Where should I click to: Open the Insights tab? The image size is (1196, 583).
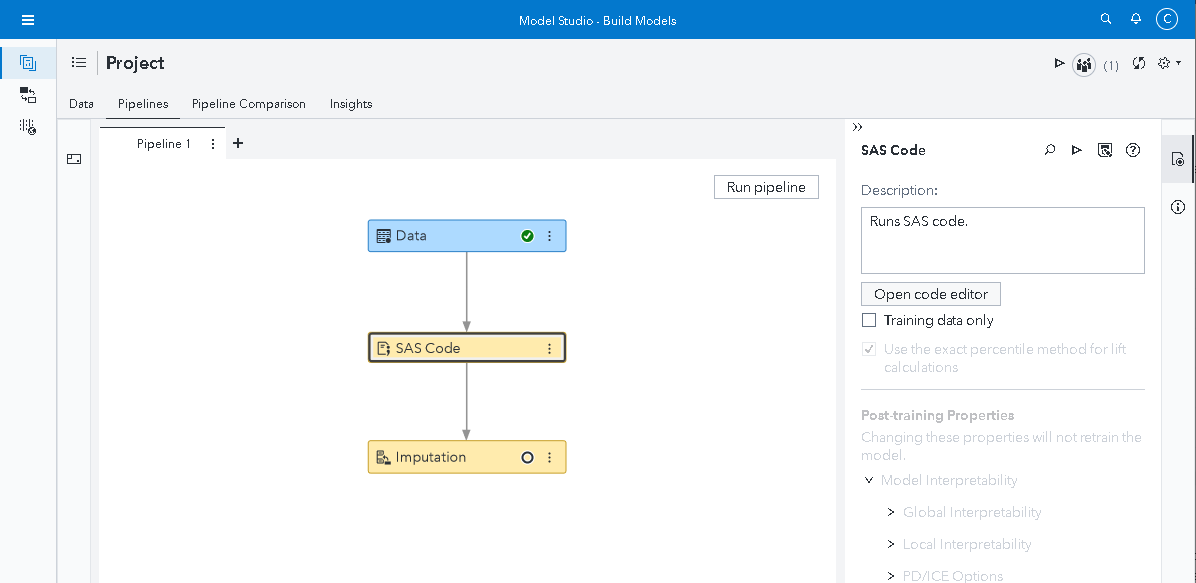click(351, 104)
